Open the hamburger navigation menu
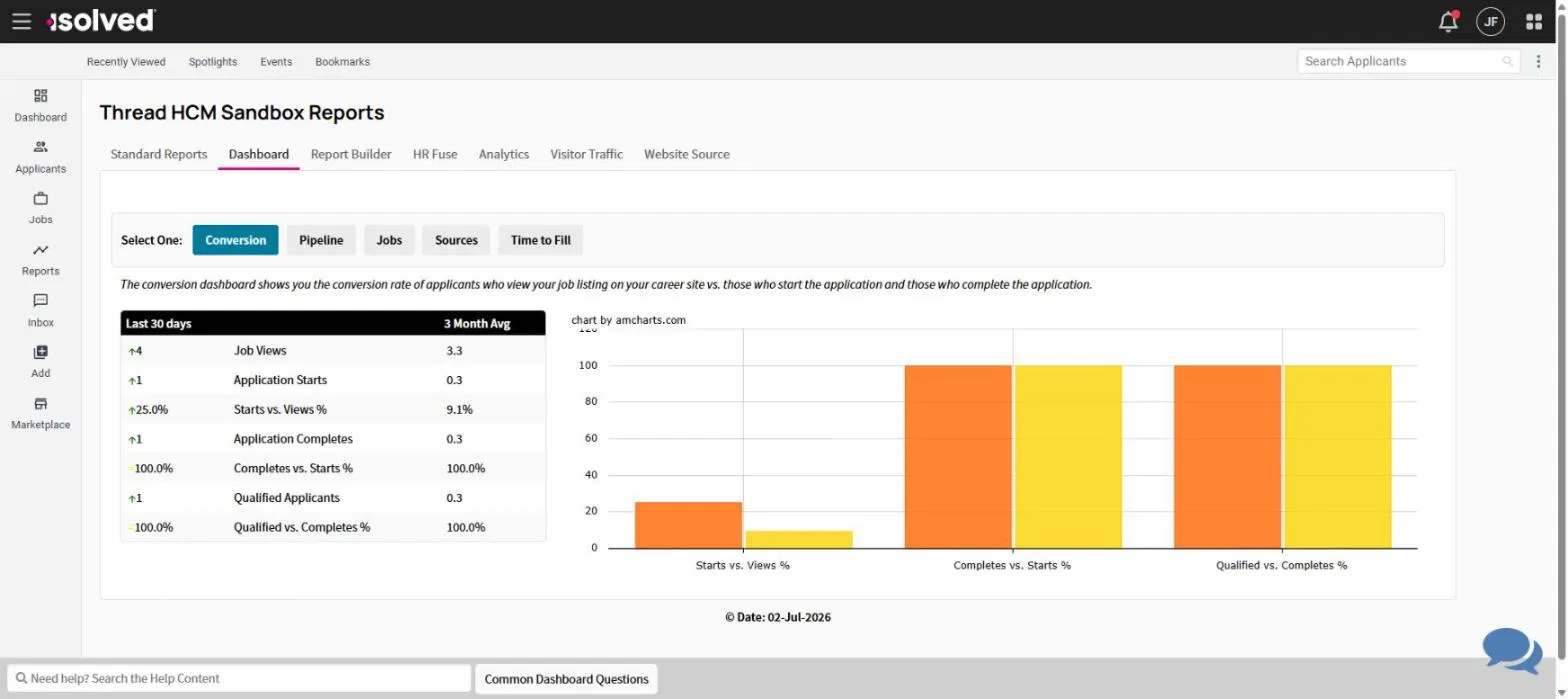Viewport: 1568px width, 699px height. tap(21, 21)
